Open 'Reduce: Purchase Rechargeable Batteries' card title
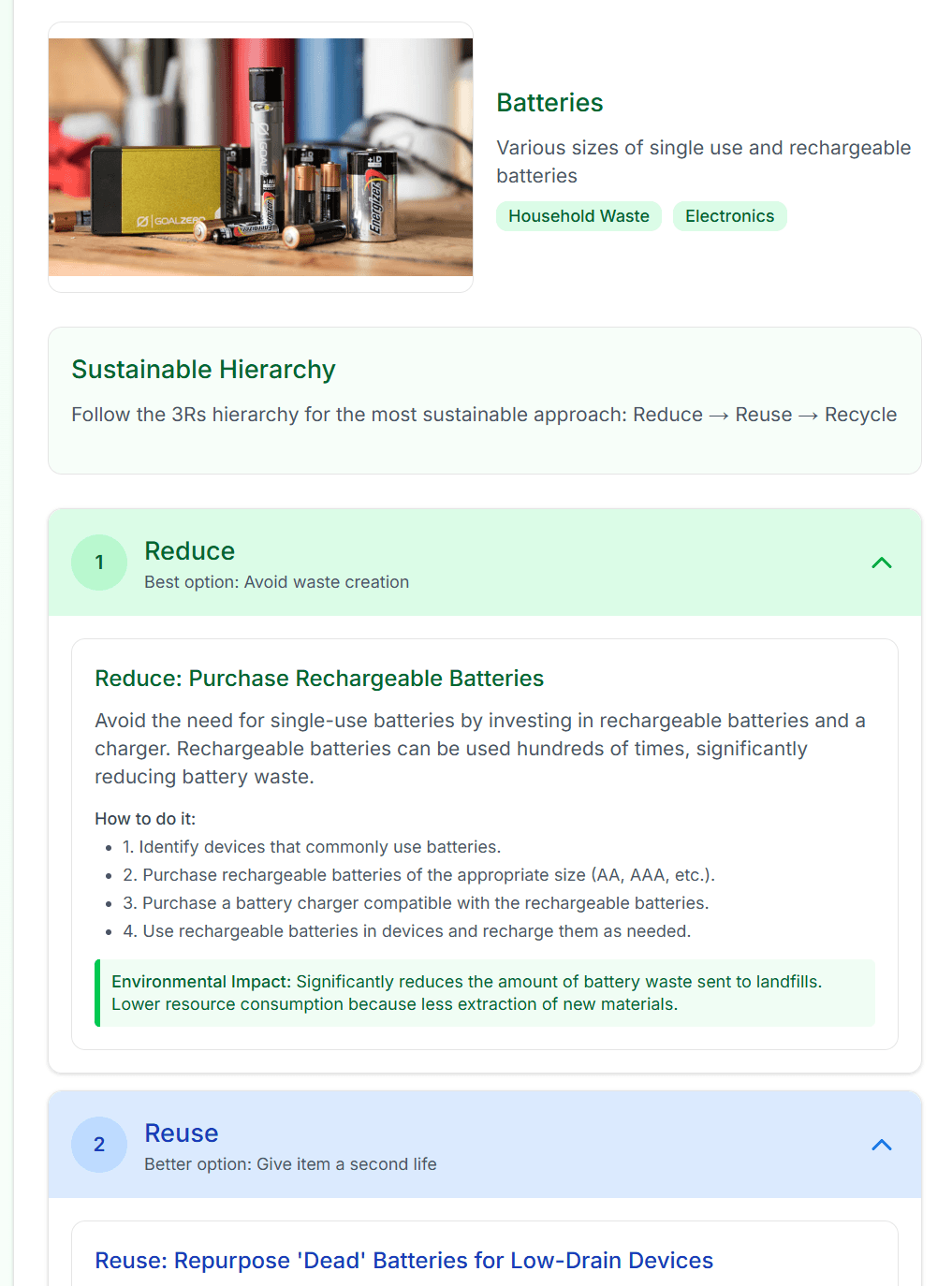 pyautogui.click(x=319, y=679)
